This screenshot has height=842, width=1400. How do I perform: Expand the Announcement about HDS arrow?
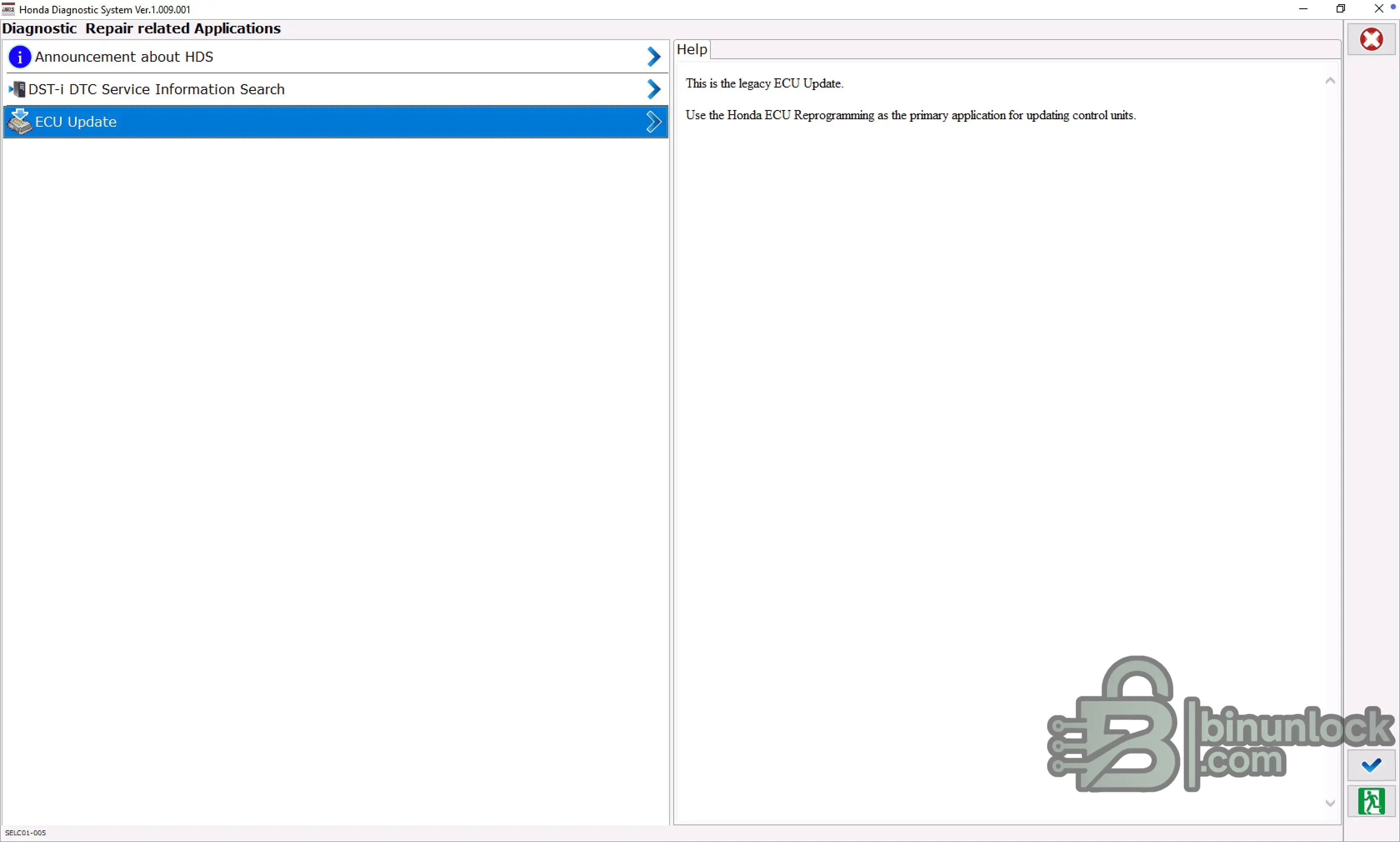pyautogui.click(x=654, y=57)
